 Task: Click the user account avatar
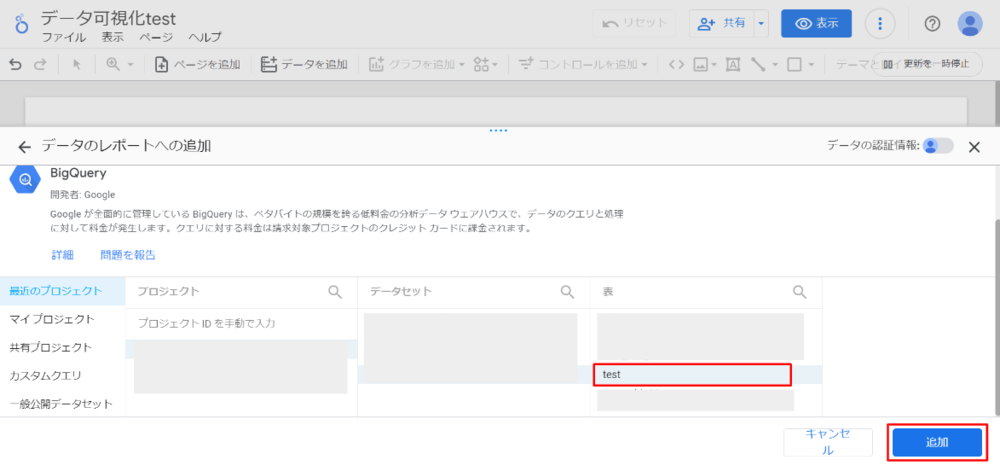[970, 24]
